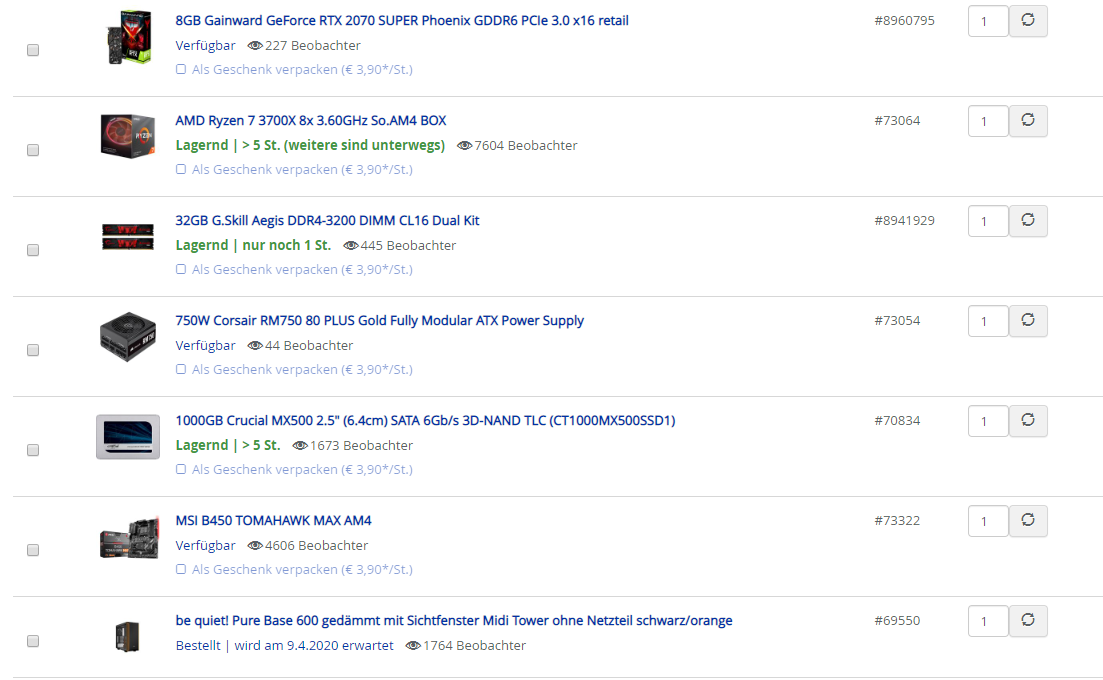The image size is (1103, 680).
Task: Click eye icon beside 227 Beobachter
Action: coord(255,46)
